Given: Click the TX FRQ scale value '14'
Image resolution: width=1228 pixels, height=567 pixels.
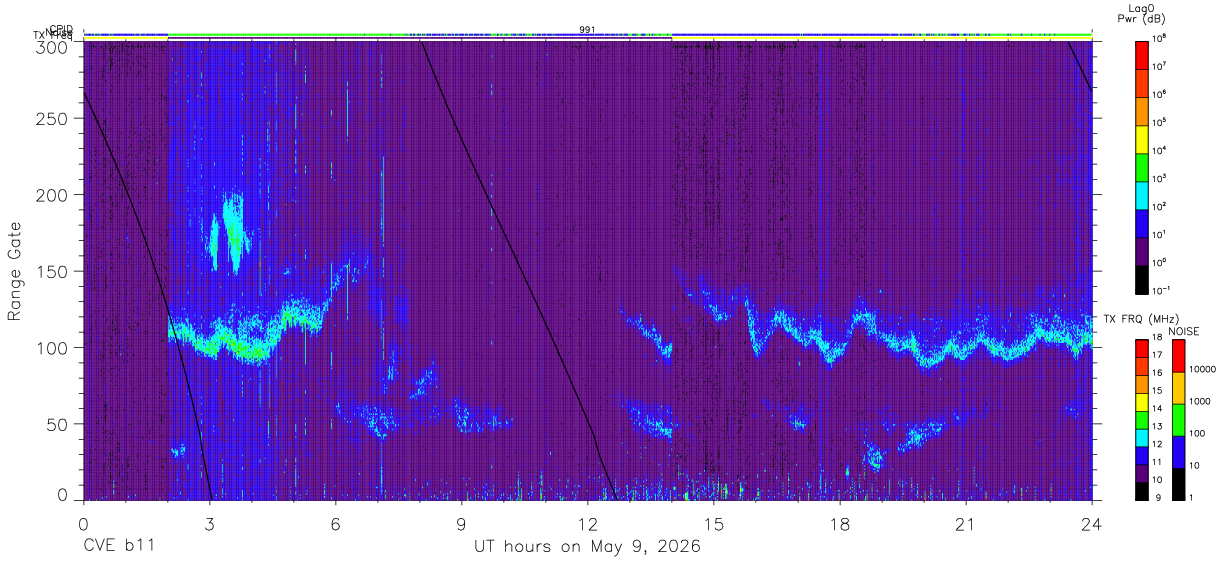Looking at the screenshot, I should (x=1156, y=408).
